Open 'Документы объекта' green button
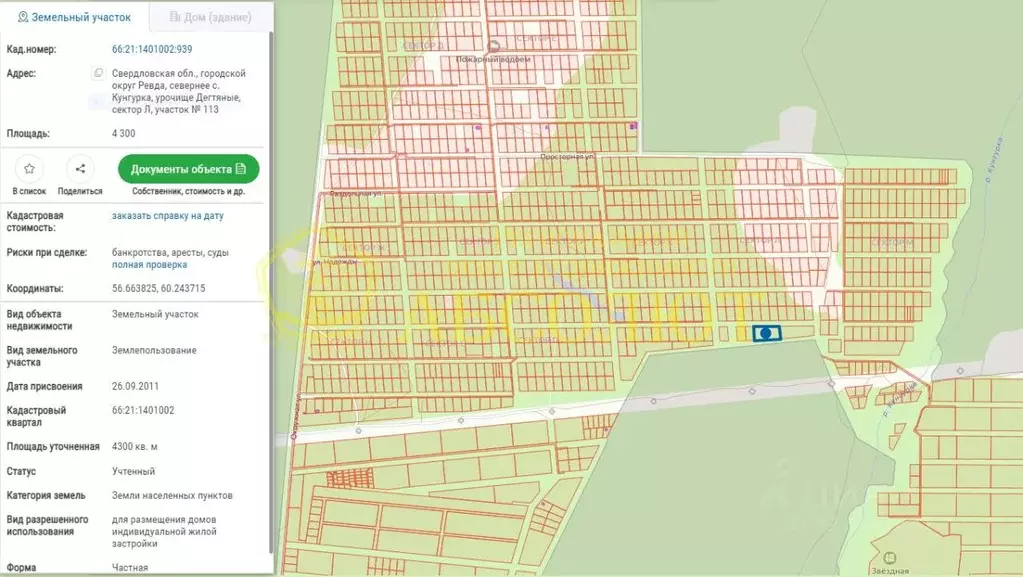 pos(188,169)
